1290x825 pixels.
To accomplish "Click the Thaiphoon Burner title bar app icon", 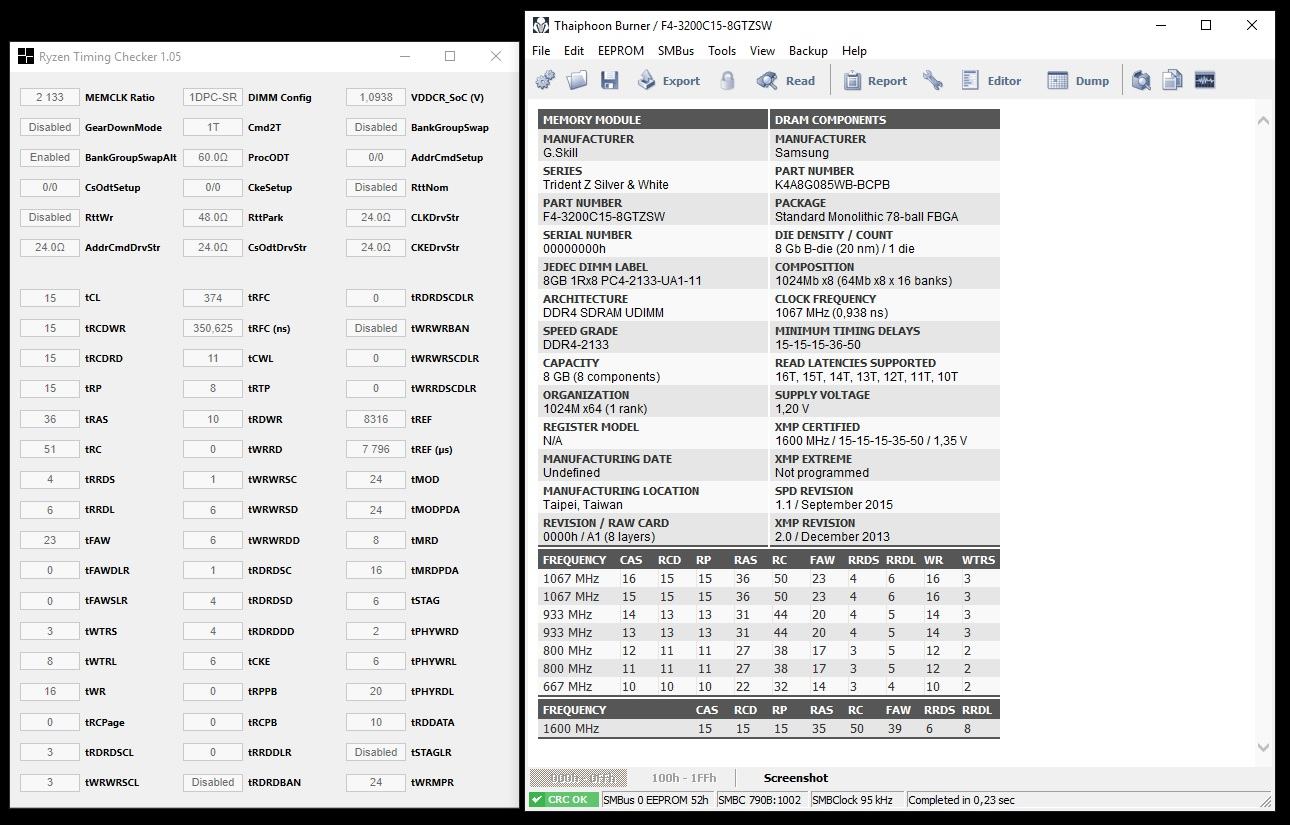I will click(541, 25).
